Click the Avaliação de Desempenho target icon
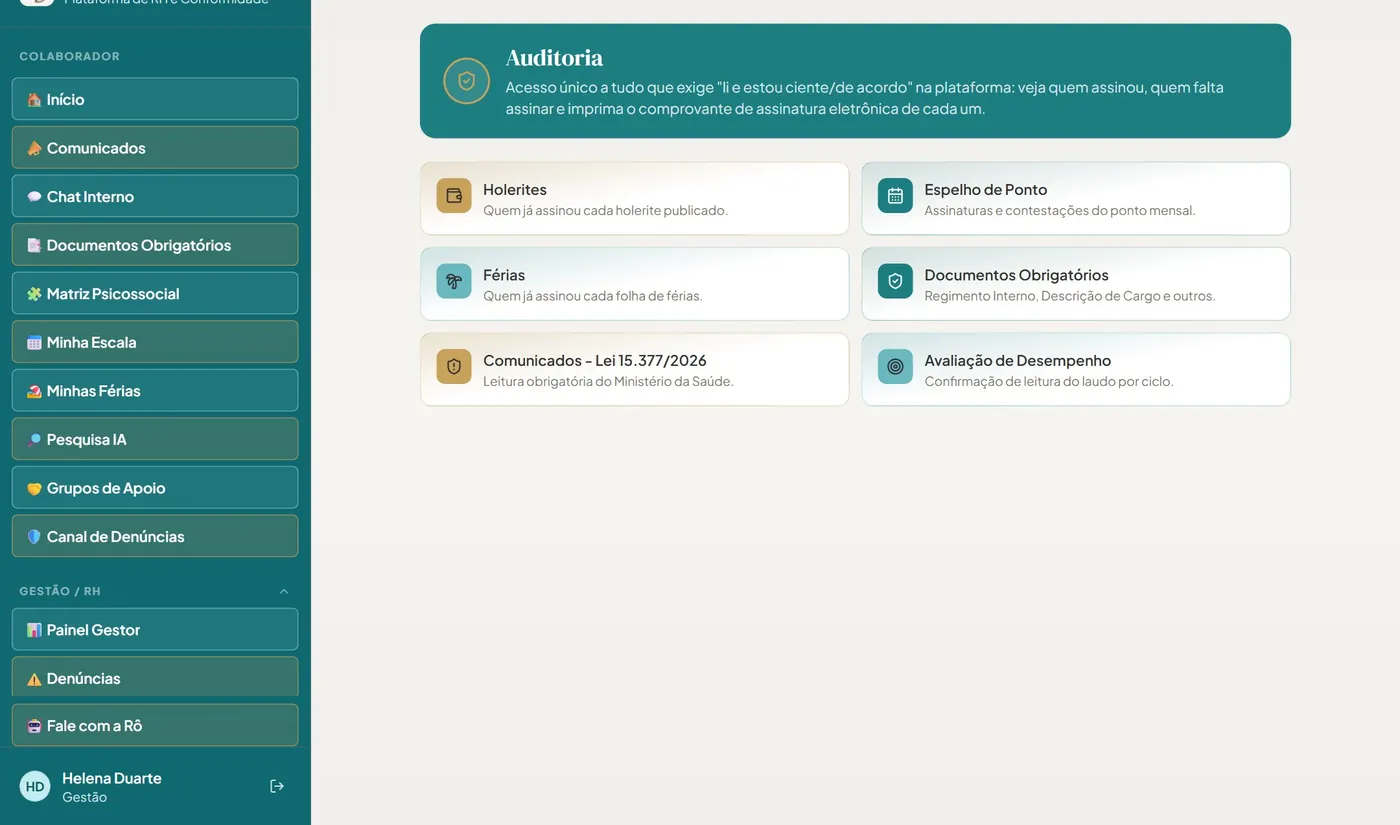Viewport: 1400px width, 825px height. 895,367
